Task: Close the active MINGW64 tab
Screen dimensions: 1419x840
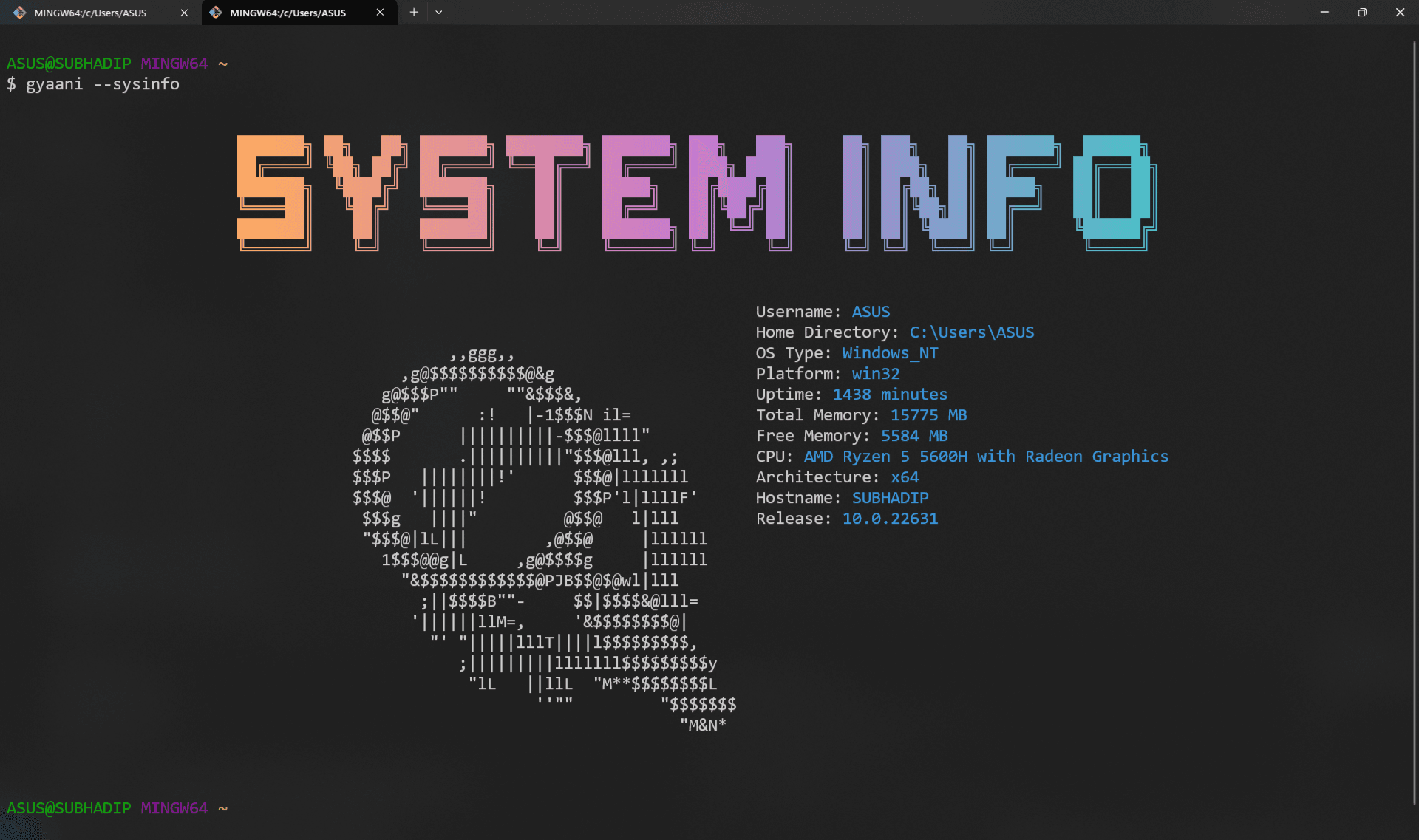Action: 380,13
